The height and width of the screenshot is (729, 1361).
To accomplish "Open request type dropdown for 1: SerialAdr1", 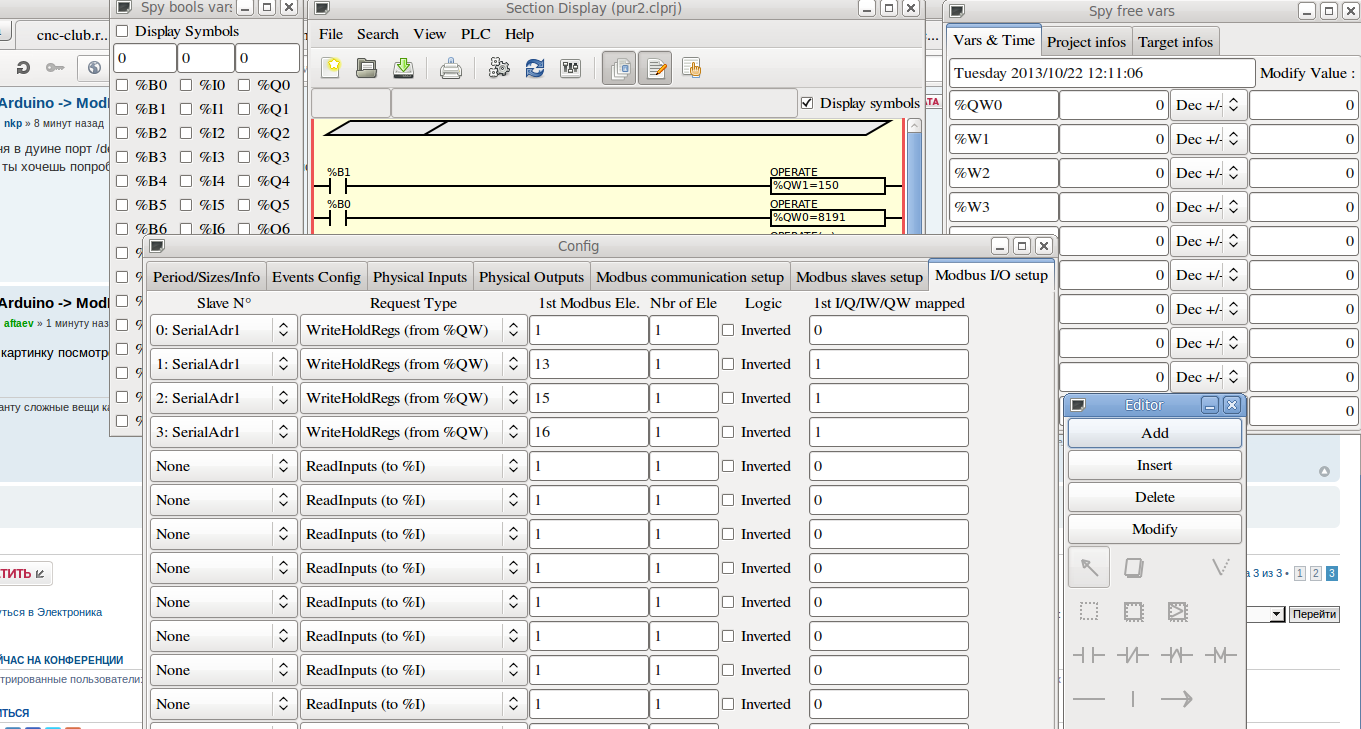I will pyautogui.click(x=413, y=364).
